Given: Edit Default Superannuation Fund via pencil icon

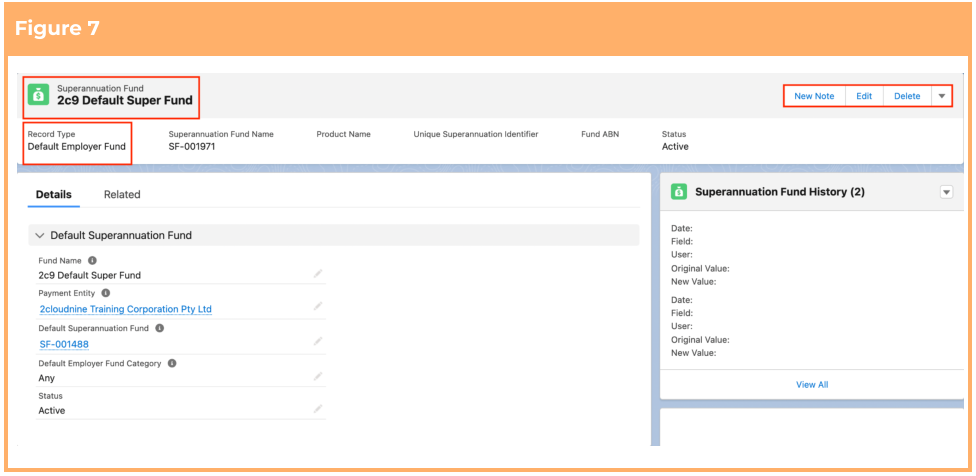Looking at the screenshot, I should (x=318, y=341).
